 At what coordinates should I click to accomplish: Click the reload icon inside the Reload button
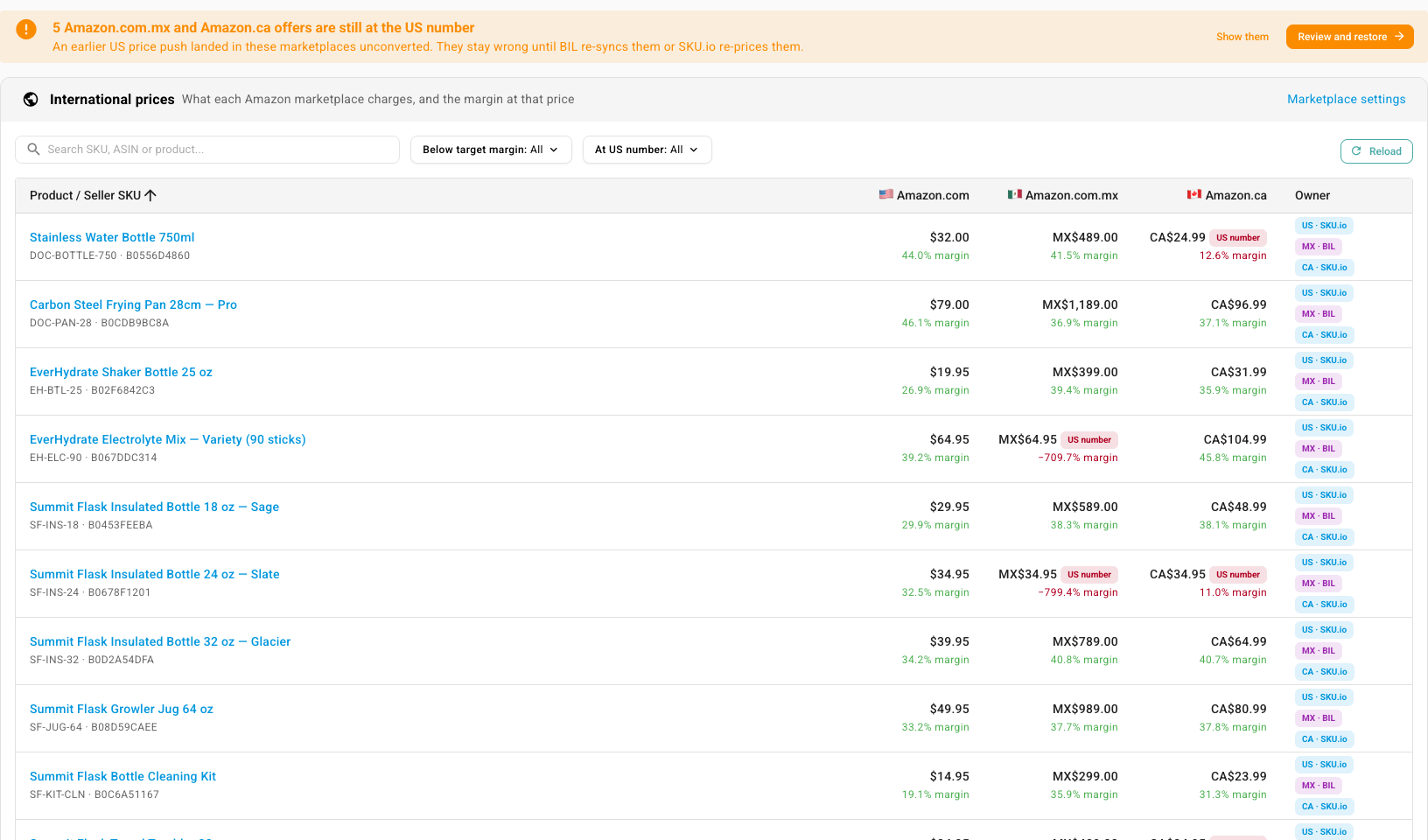pos(1356,151)
